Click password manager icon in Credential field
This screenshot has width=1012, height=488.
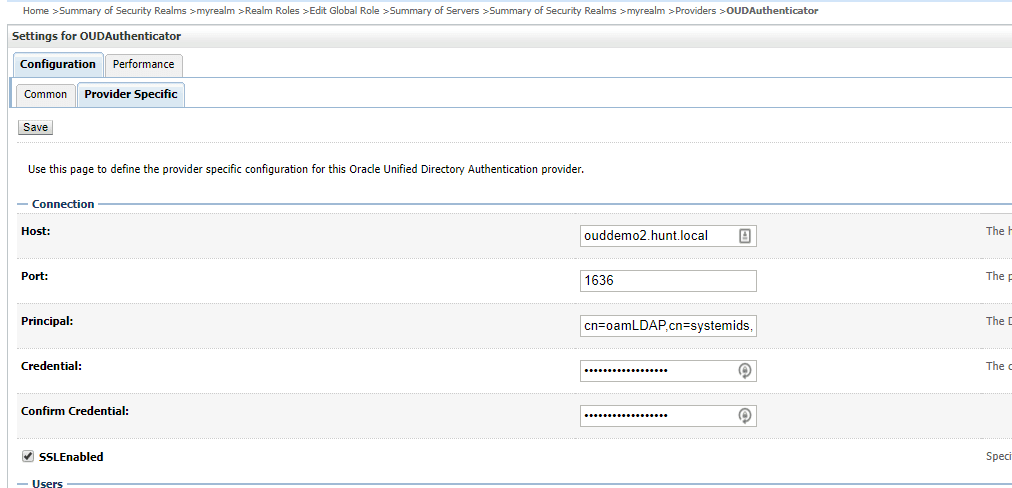point(745,371)
